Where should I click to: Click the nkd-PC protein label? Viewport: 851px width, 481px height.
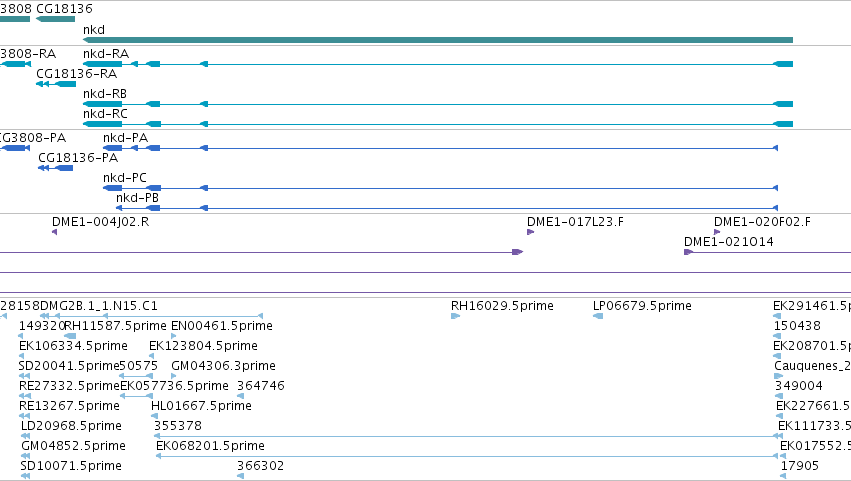[125, 178]
